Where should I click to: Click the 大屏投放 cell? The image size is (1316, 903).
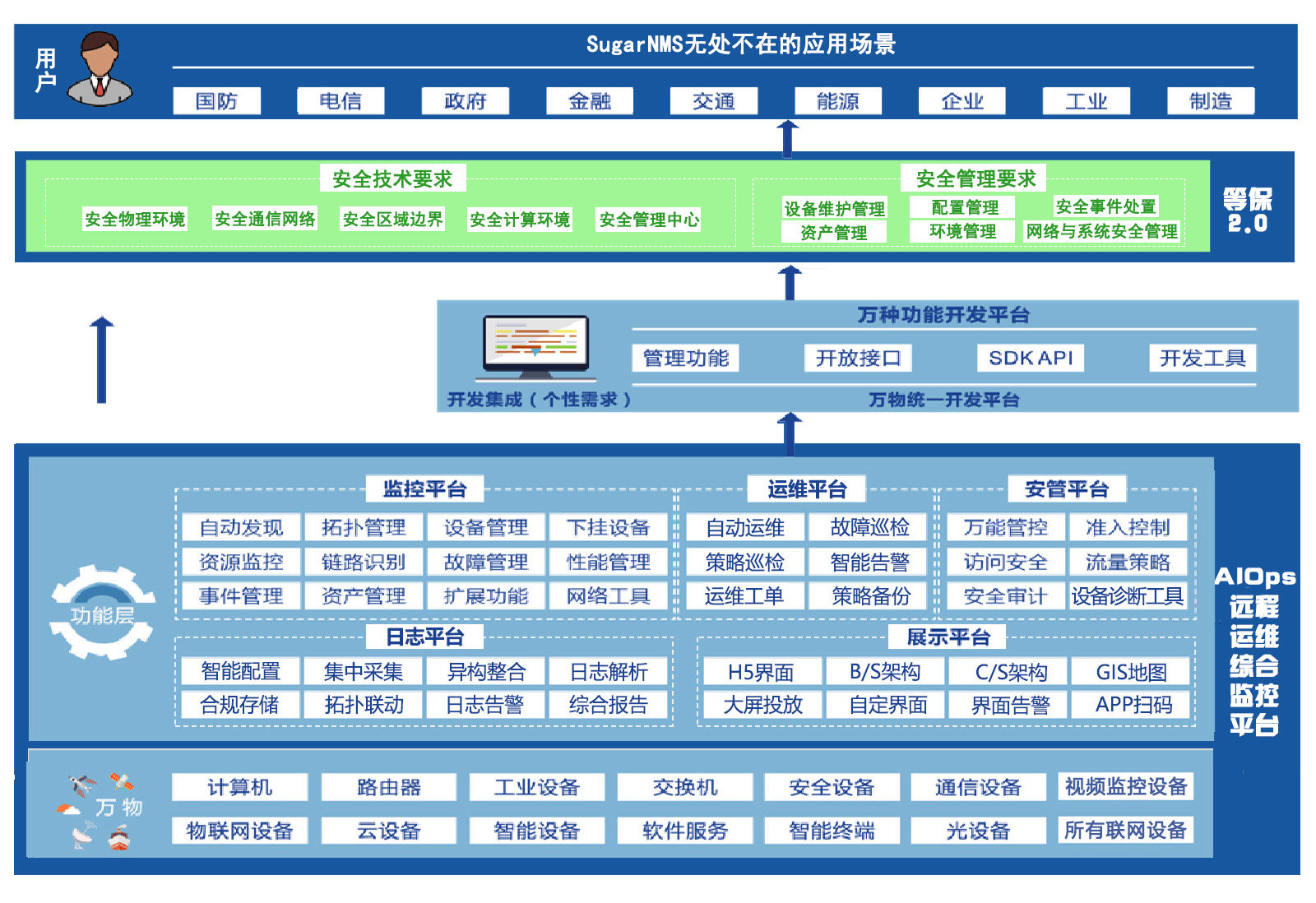[762, 705]
